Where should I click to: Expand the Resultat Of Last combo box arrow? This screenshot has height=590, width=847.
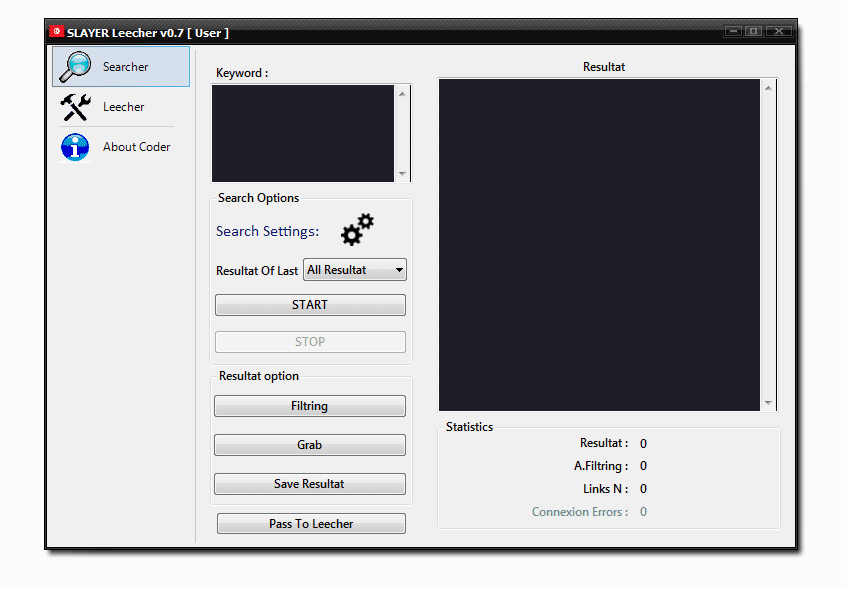(x=397, y=269)
